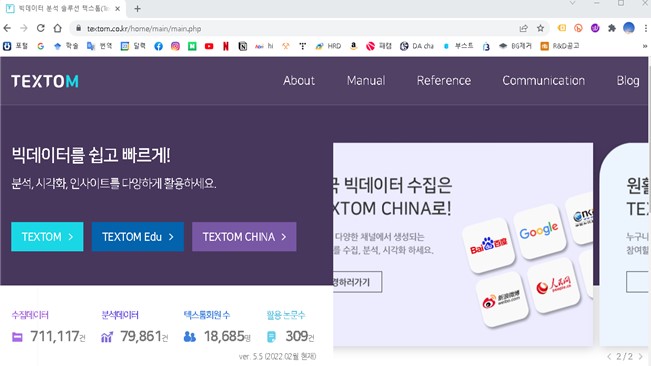Screen dimensions: 651x366
Task: Open the Chrome profile avatar
Action: pyautogui.click(x=629, y=28)
